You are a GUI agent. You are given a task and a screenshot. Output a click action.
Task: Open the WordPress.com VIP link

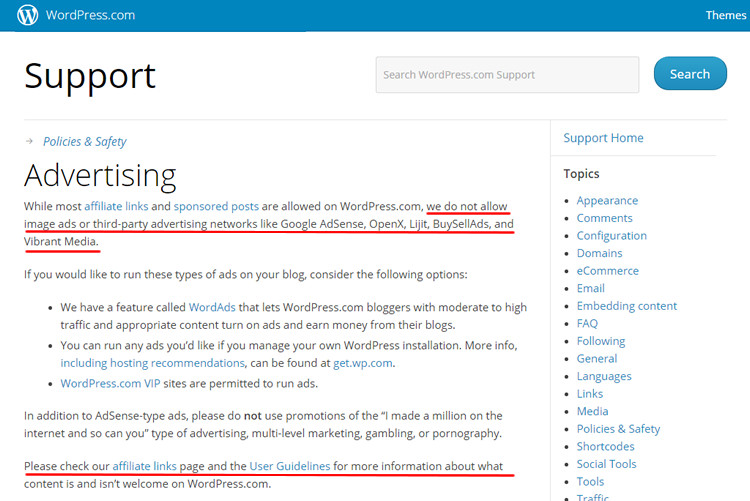coord(110,383)
